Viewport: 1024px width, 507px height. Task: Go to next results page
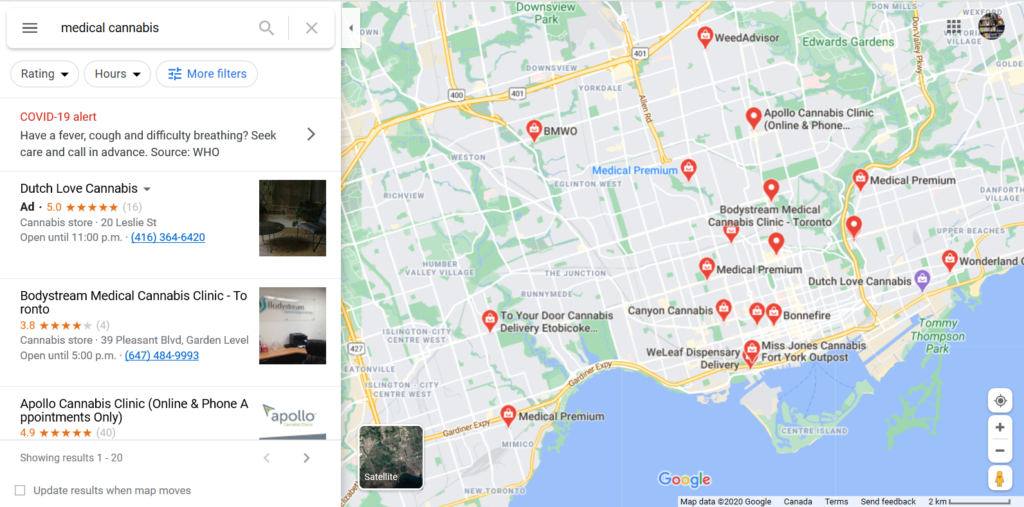pos(306,458)
